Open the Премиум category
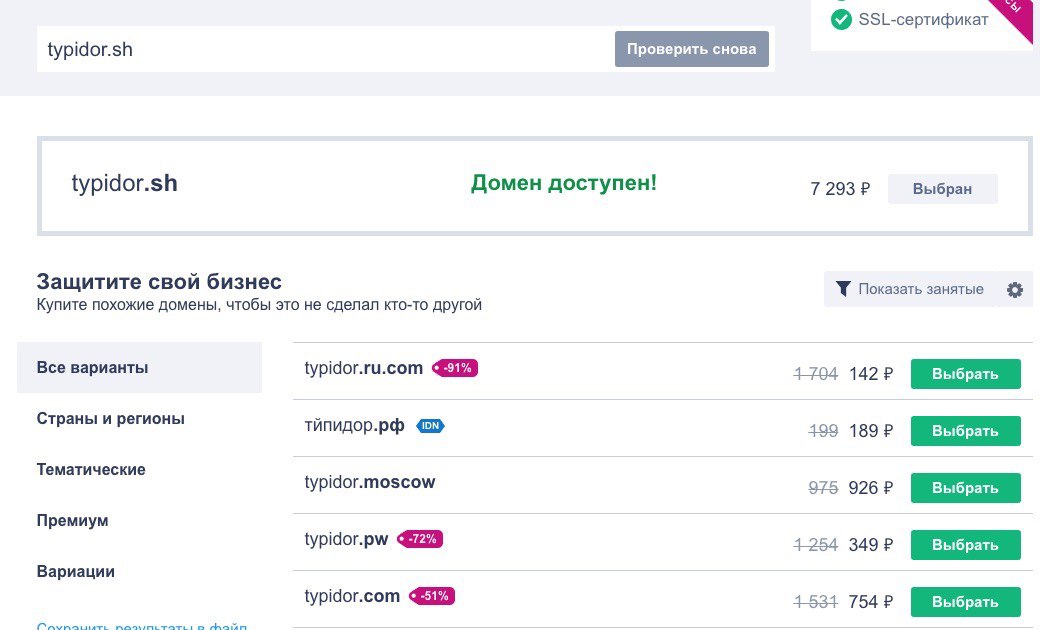 pos(73,521)
